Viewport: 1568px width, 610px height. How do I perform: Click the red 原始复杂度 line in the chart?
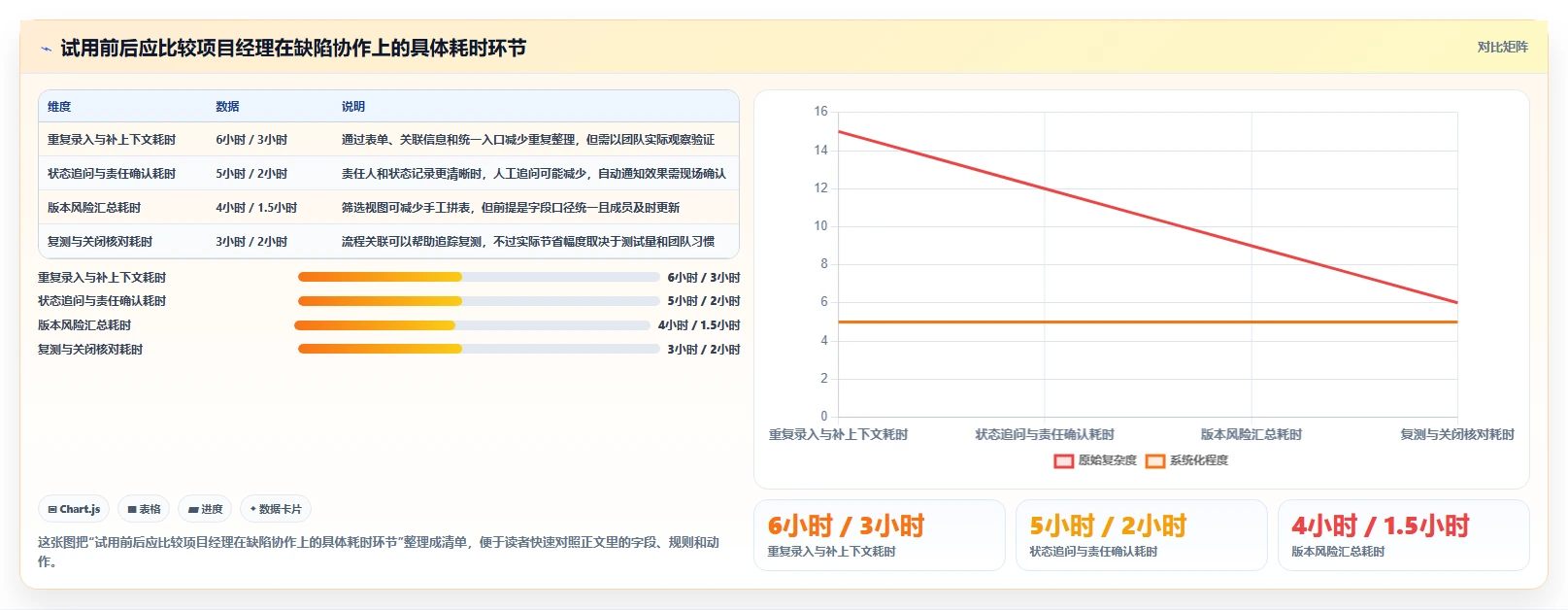tap(1148, 217)
